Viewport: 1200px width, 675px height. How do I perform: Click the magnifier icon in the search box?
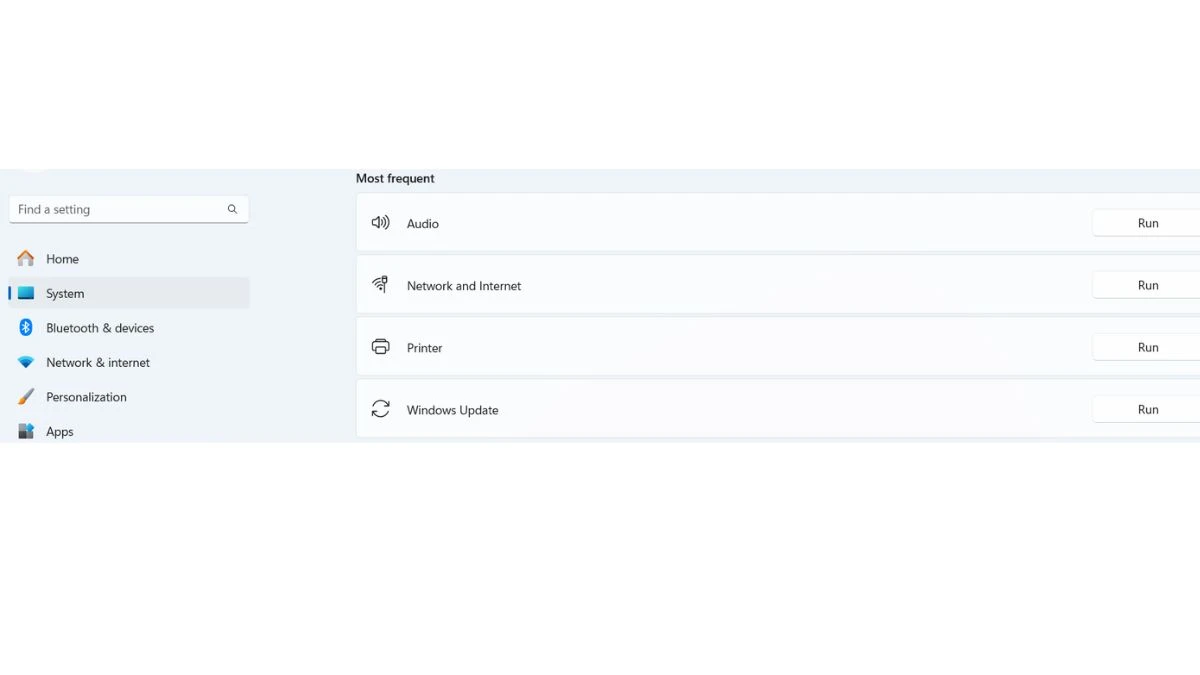pyautogui.click(x=232, y=209)
